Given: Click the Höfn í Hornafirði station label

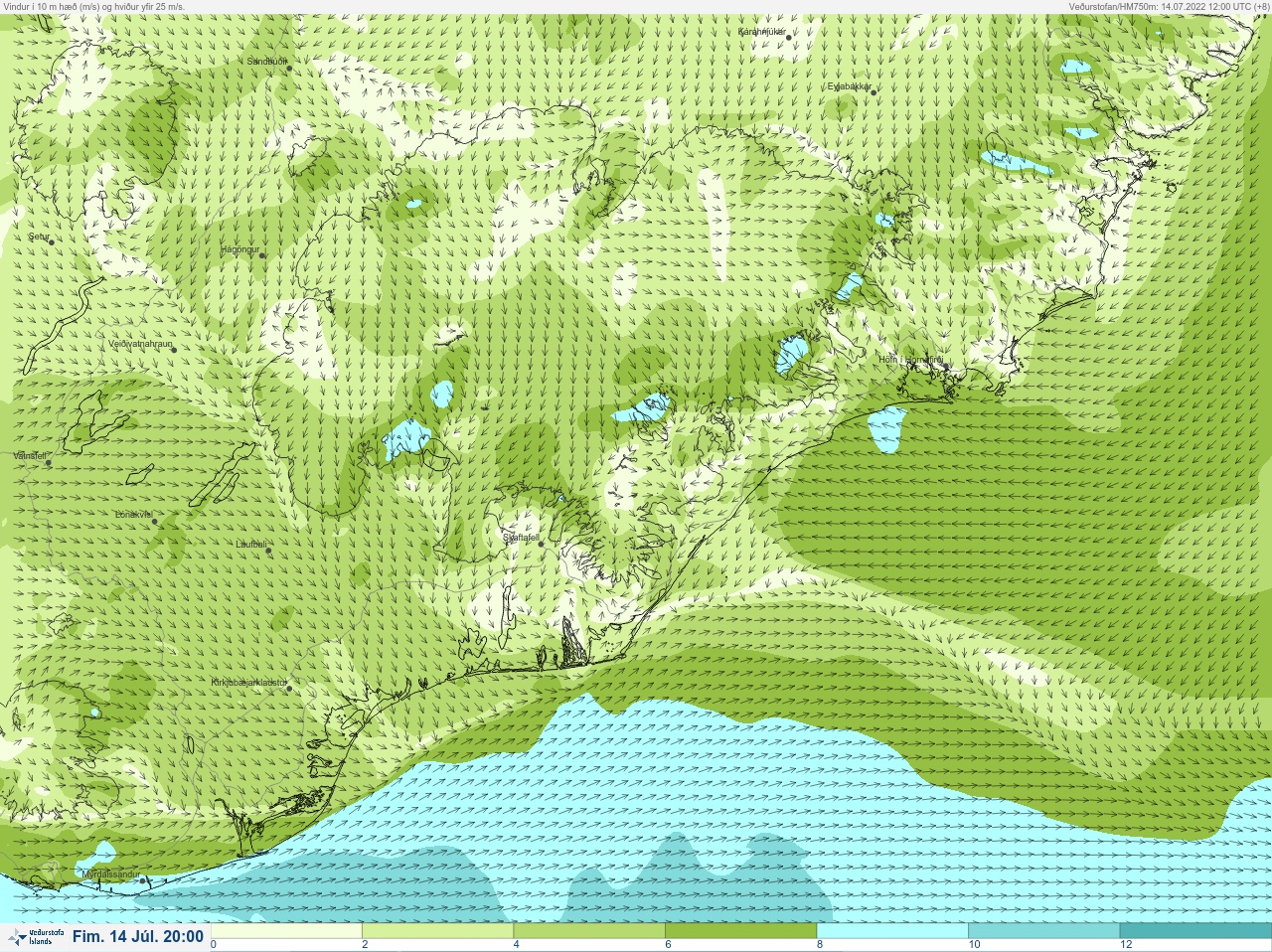Looking at the screenshot, I should tap(910, 360).
